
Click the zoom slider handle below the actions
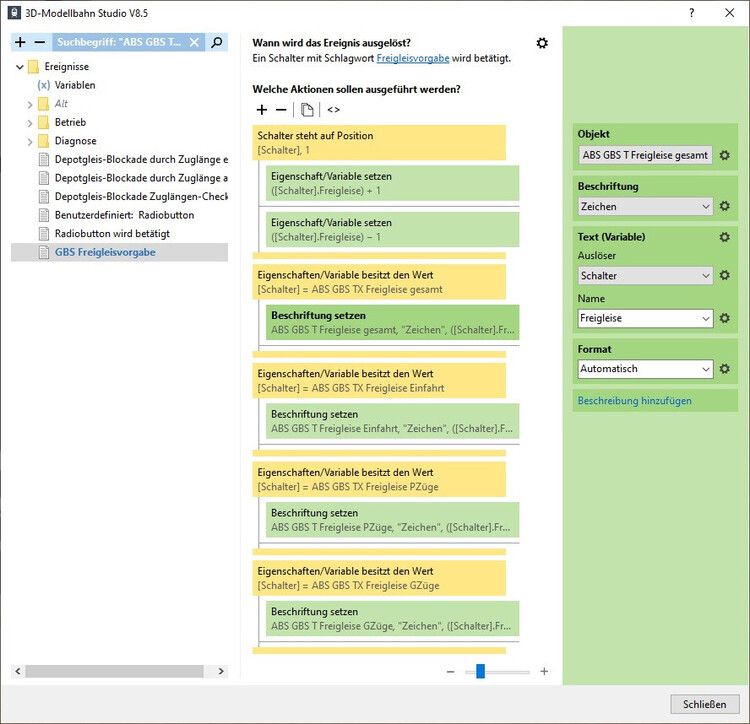click(480, 671)
